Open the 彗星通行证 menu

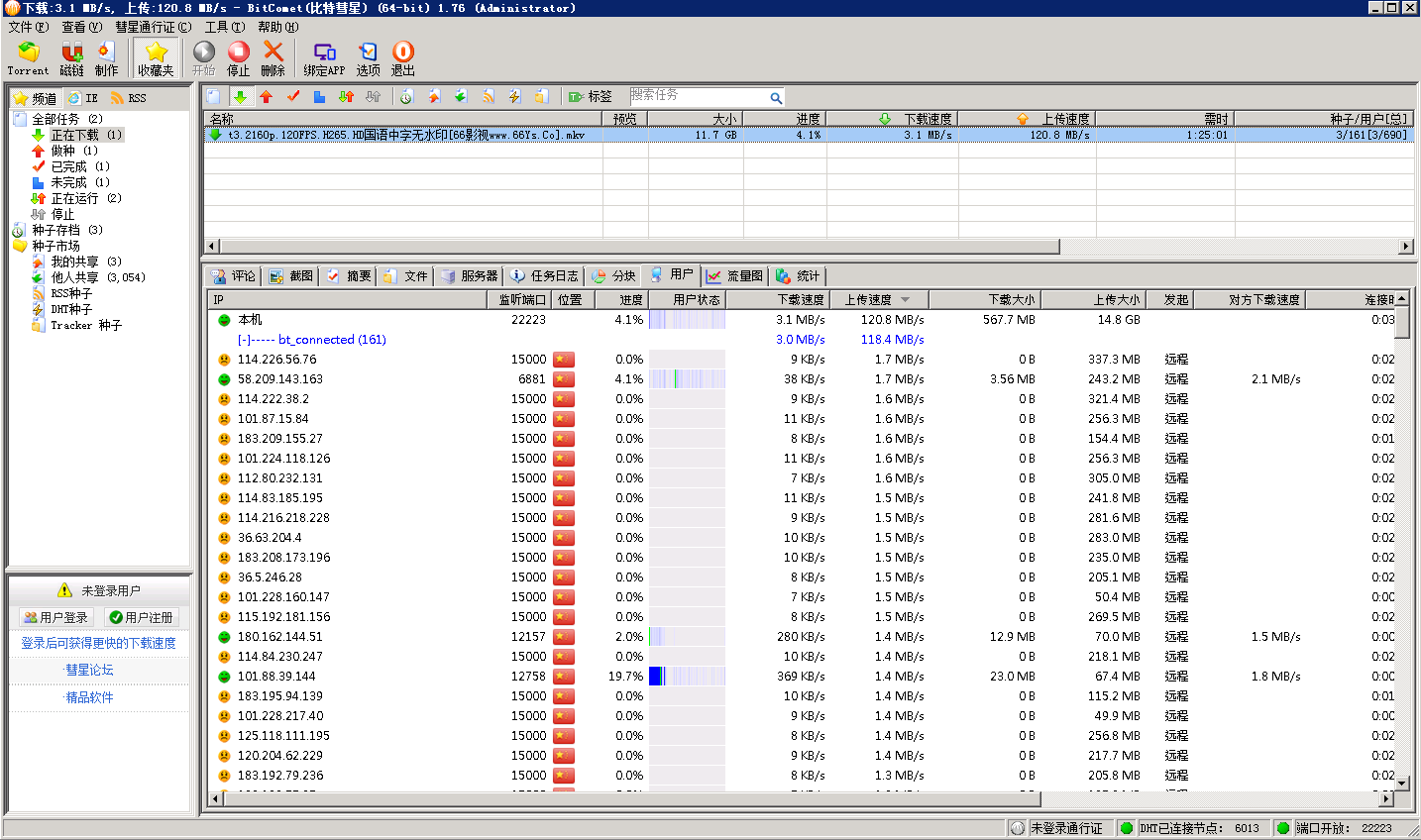coord(153,27)
